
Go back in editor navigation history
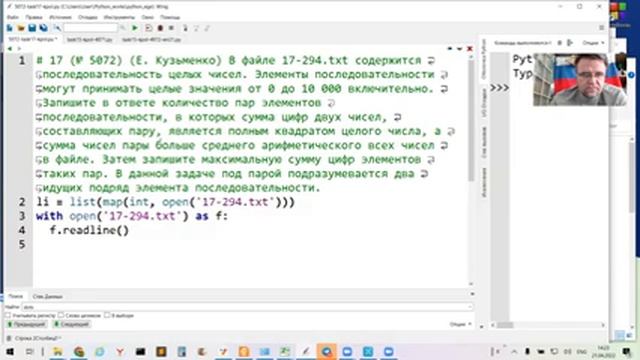point(10,49)
